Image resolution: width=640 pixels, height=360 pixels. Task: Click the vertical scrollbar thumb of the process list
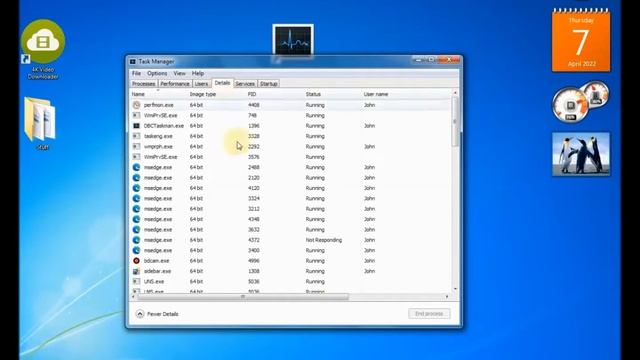pos(455,122)
